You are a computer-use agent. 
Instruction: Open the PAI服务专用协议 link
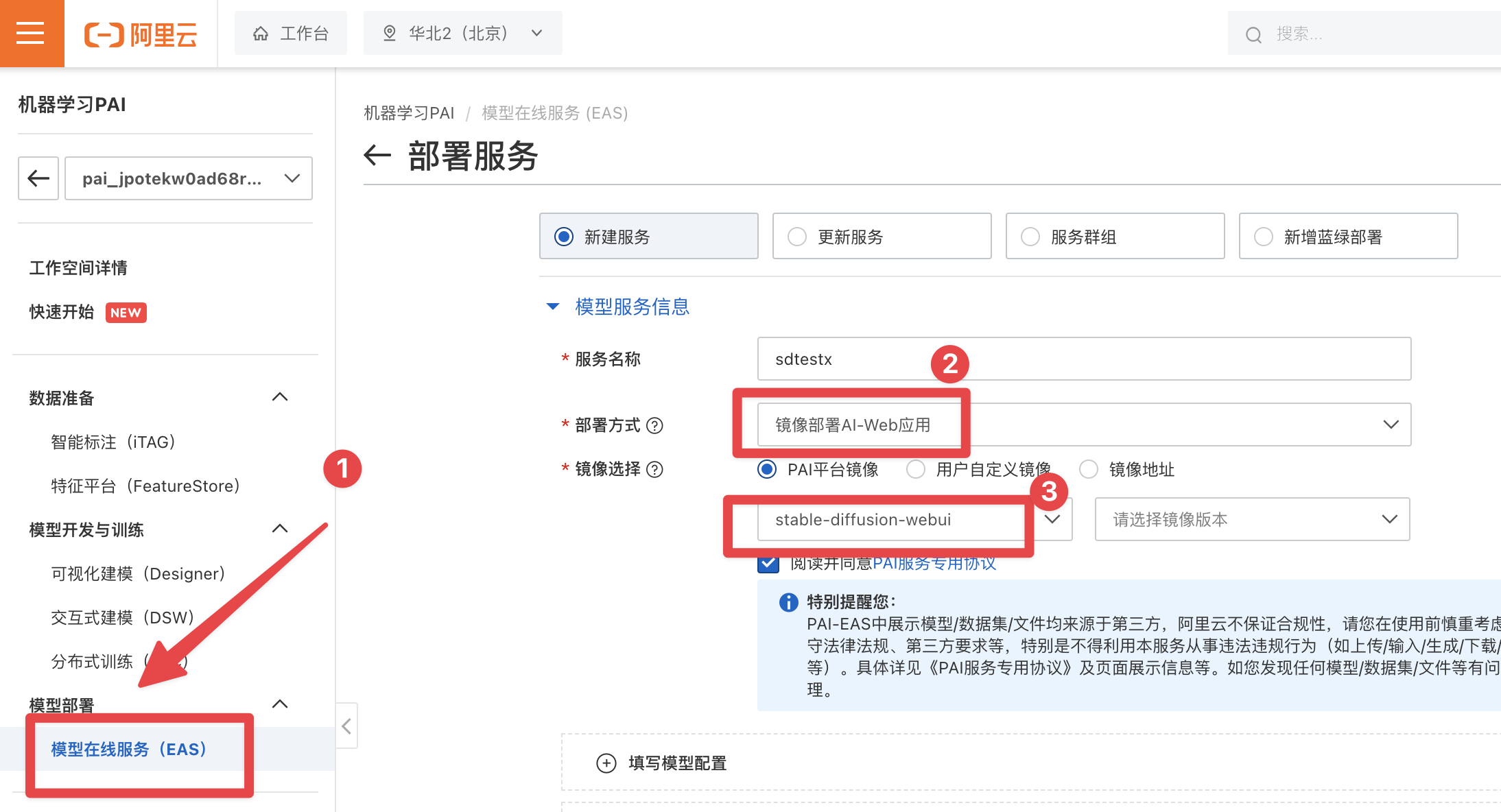pyautogui.click(x=934, y=564)
